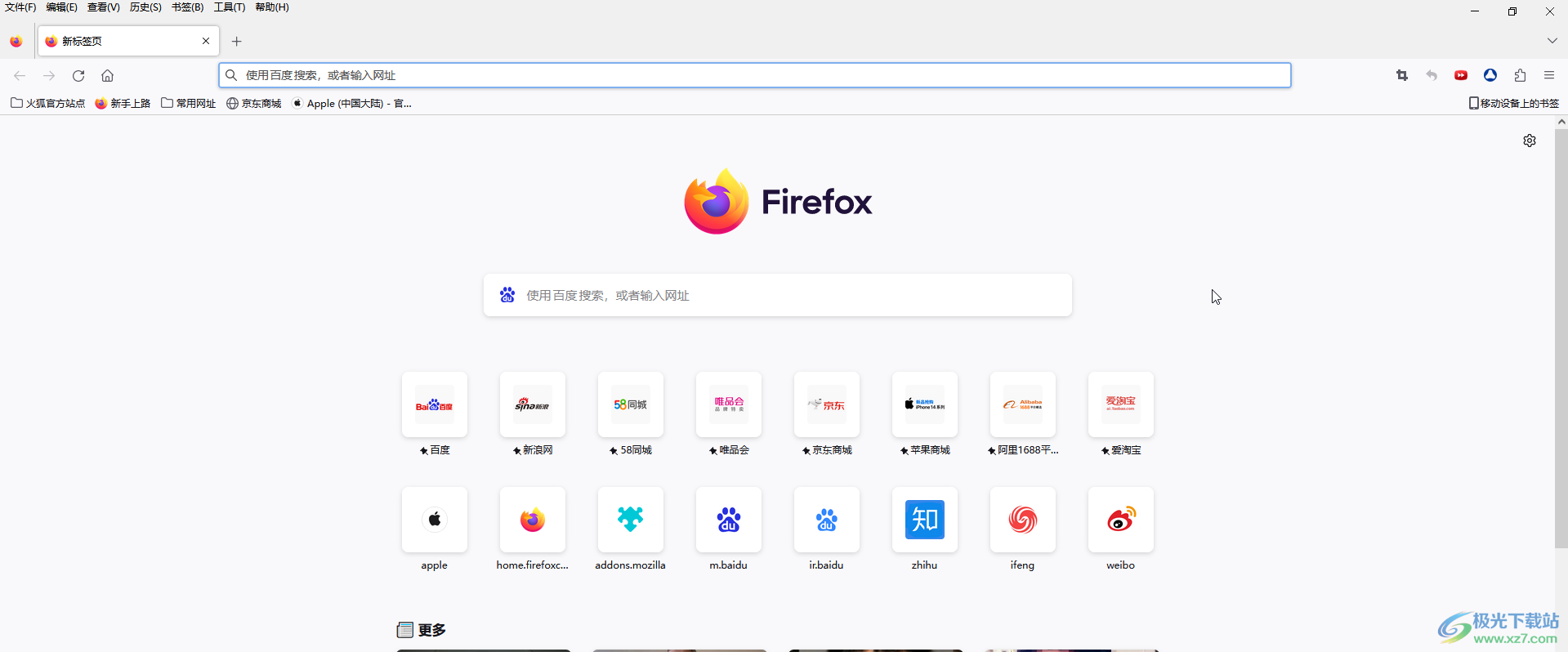This screenshot has height=652, width=1568.
Task: Open the 书签(B) menu
Action: click(188, 7)
